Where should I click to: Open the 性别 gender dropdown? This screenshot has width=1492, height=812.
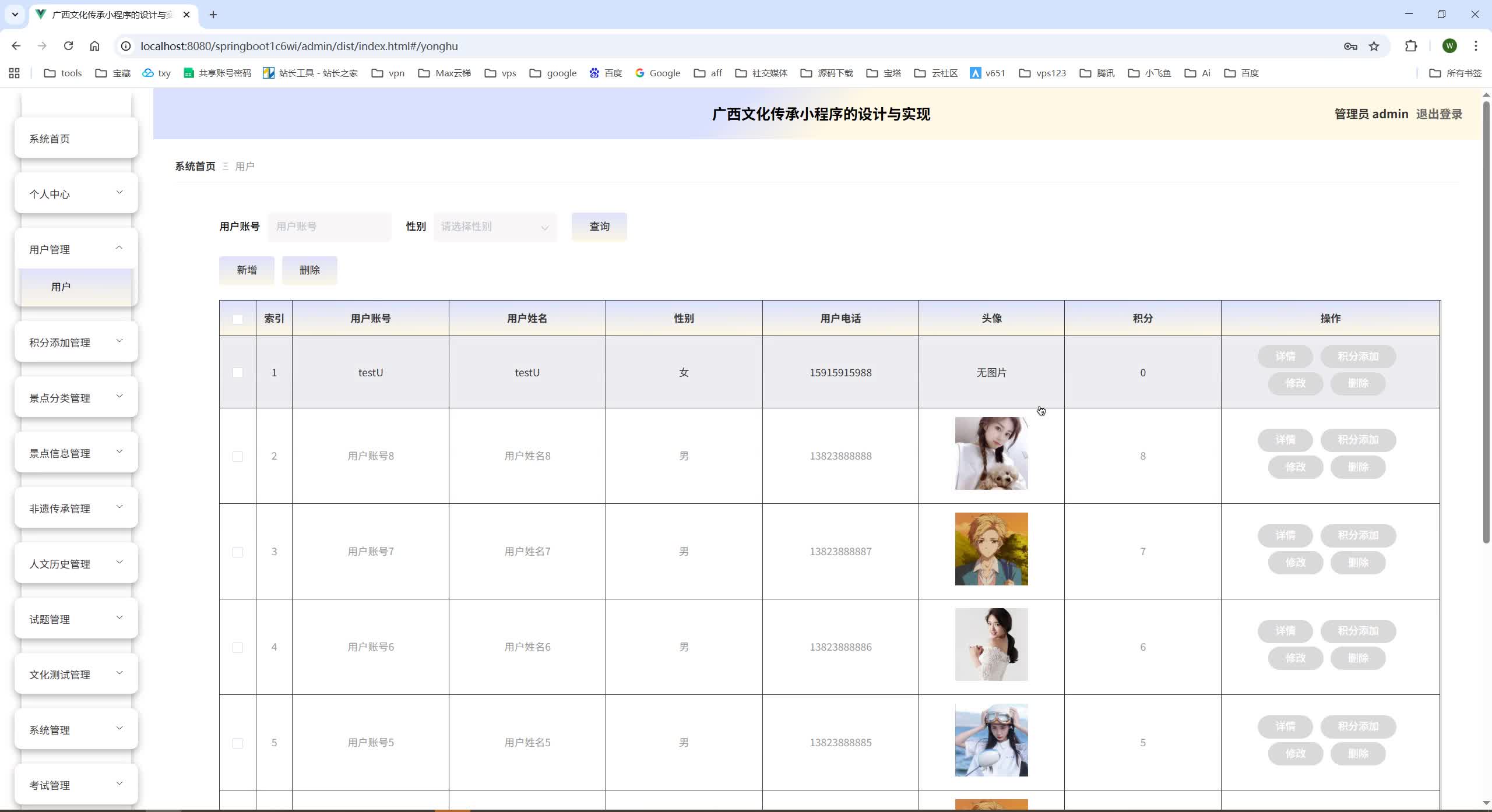pos(495,227)
